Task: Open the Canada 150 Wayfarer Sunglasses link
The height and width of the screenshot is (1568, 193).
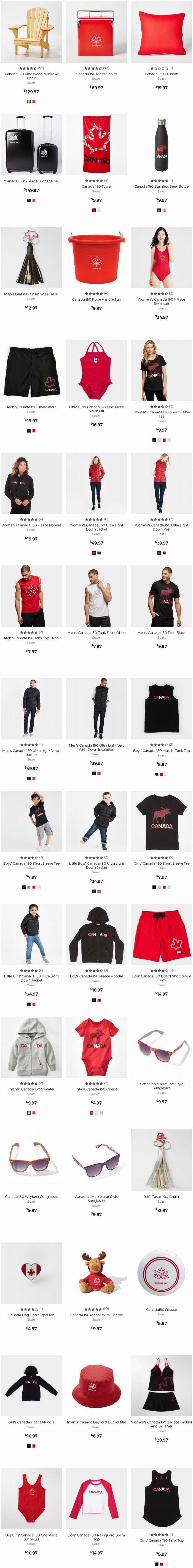Action: (x=31, y=1197)
